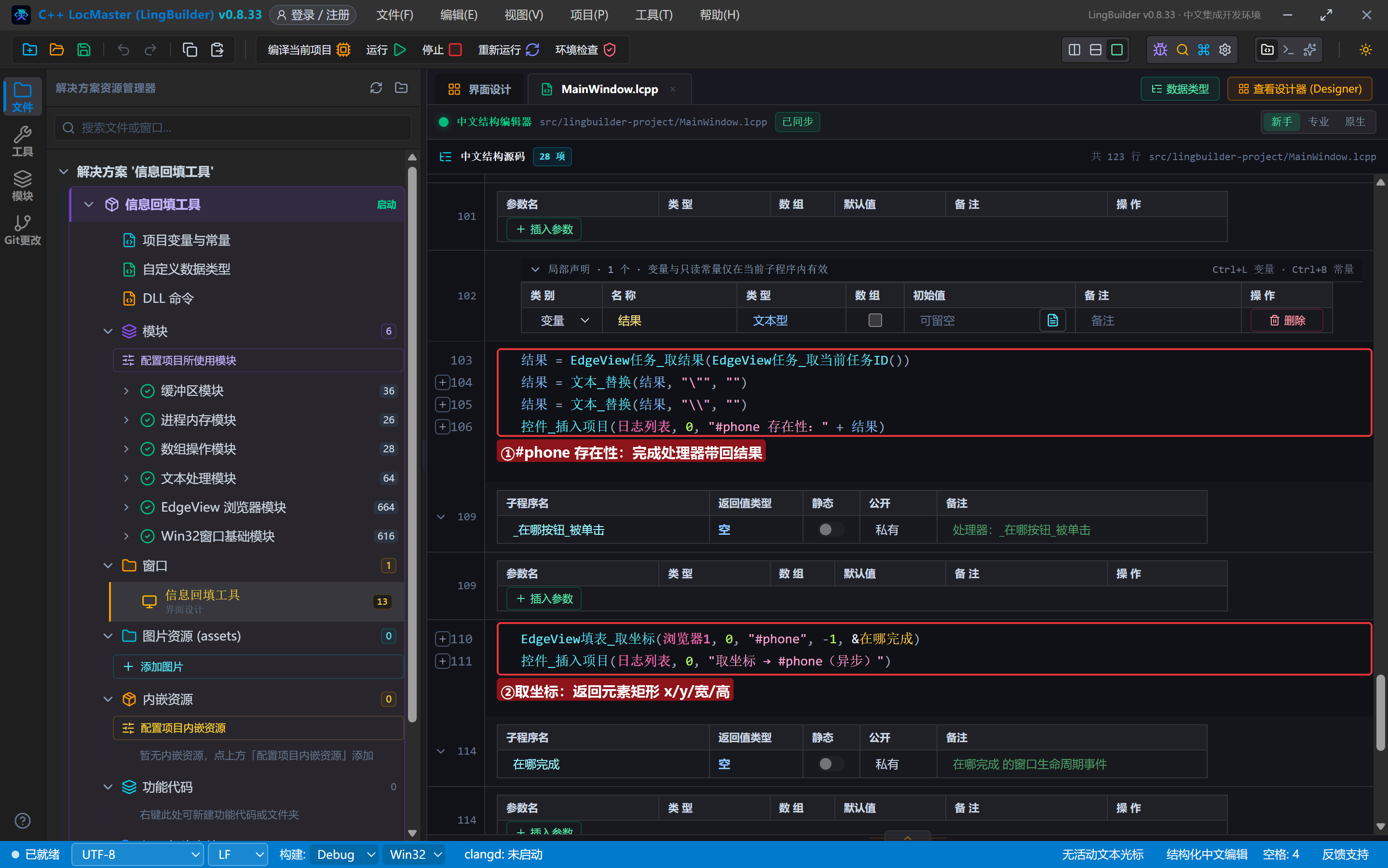Open the 工具 sidebar panel
Image resolution: width=1388 pixels, height=868 pixels.
[22, 141]
